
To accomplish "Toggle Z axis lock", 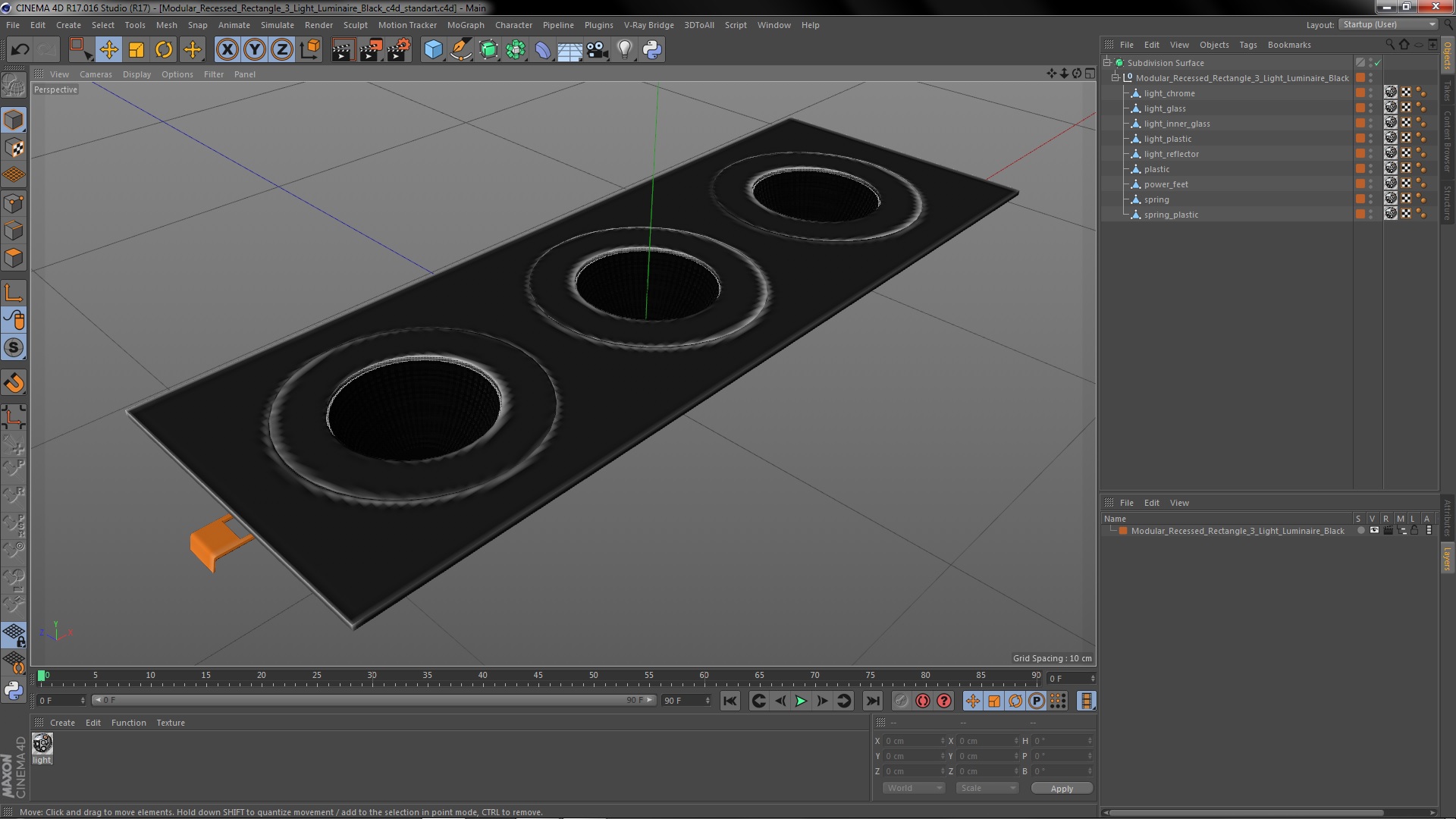I will click(282, 50).
